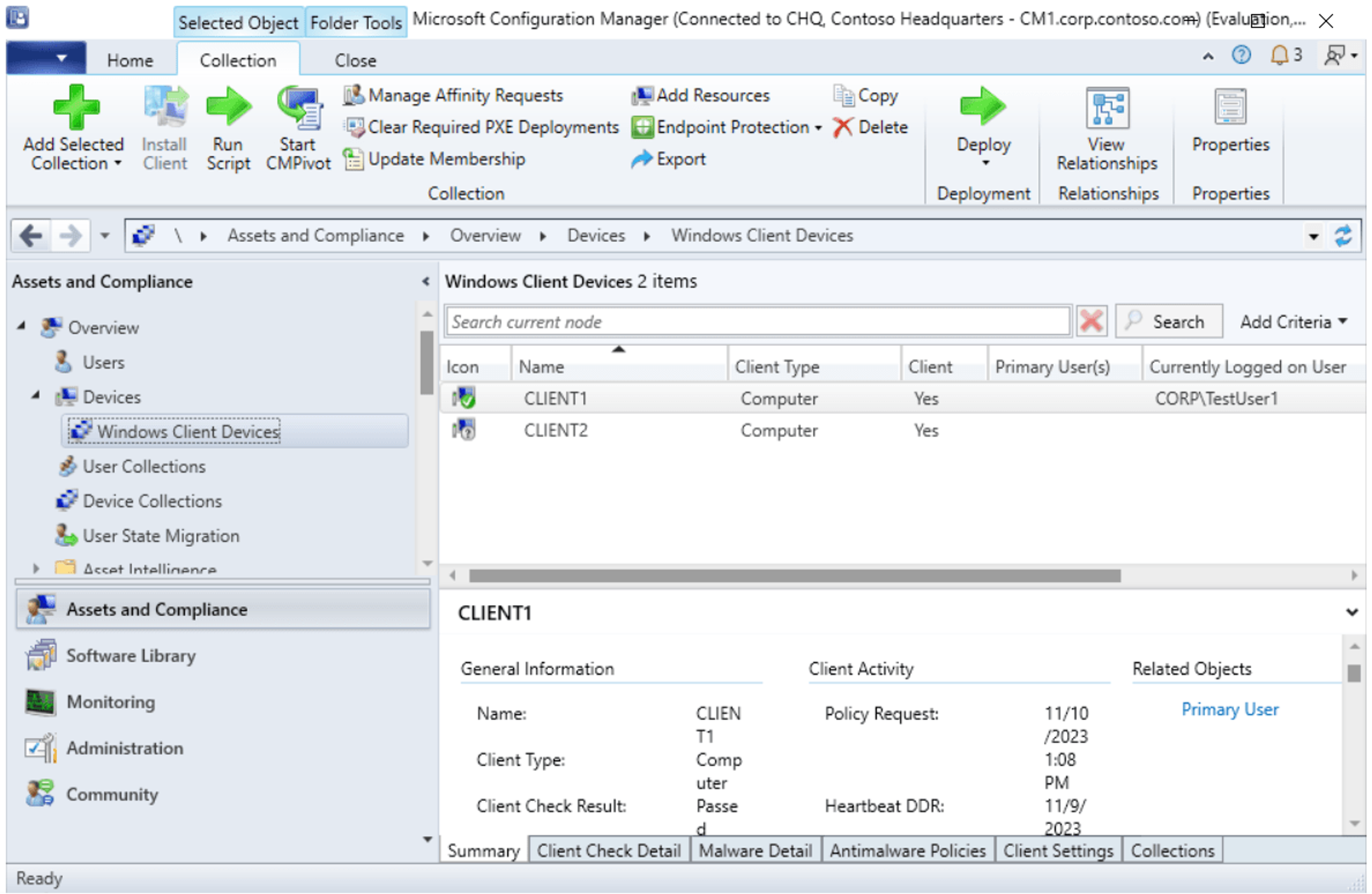Switch to Client Settings tab
The image size is (1372, 894).
click(x=1058, y=851)
